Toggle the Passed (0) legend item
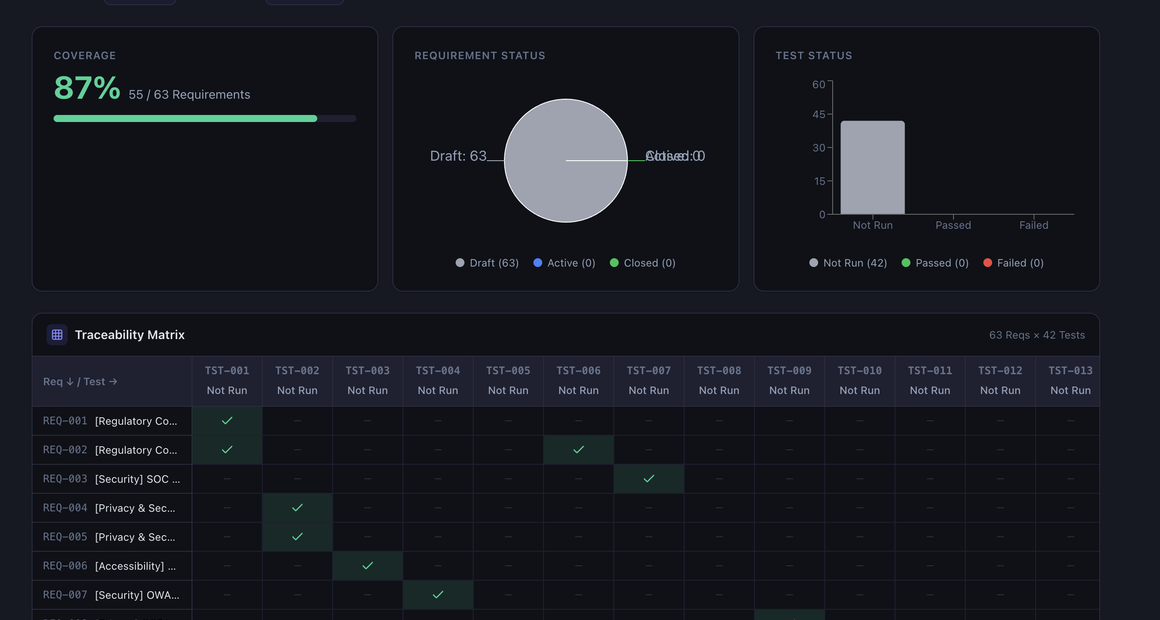The image size is (1160, 620). [x=934, y=263]
